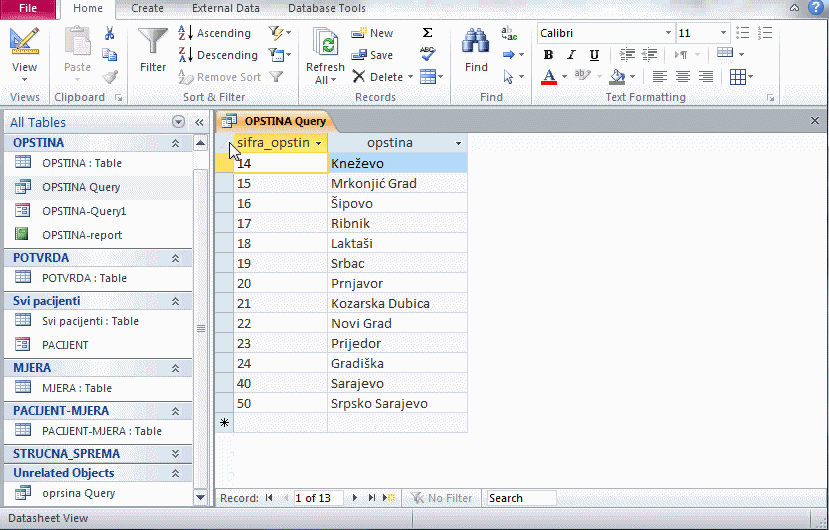Open the File tab
This screenshot has width=829, height=530.
point(28,8)
